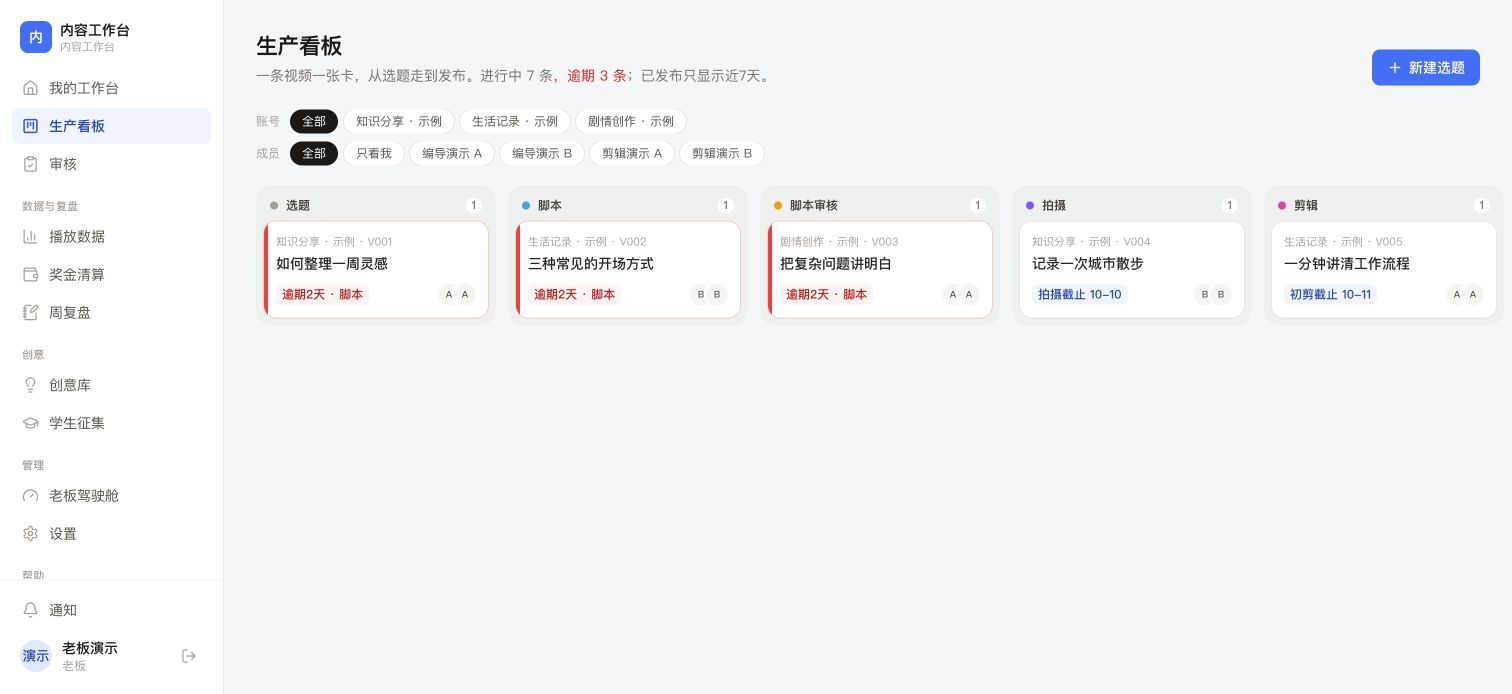Click 初剪截止 10–11 tag
Viewport: 1512px width, 694px height.
point(1330,295)
